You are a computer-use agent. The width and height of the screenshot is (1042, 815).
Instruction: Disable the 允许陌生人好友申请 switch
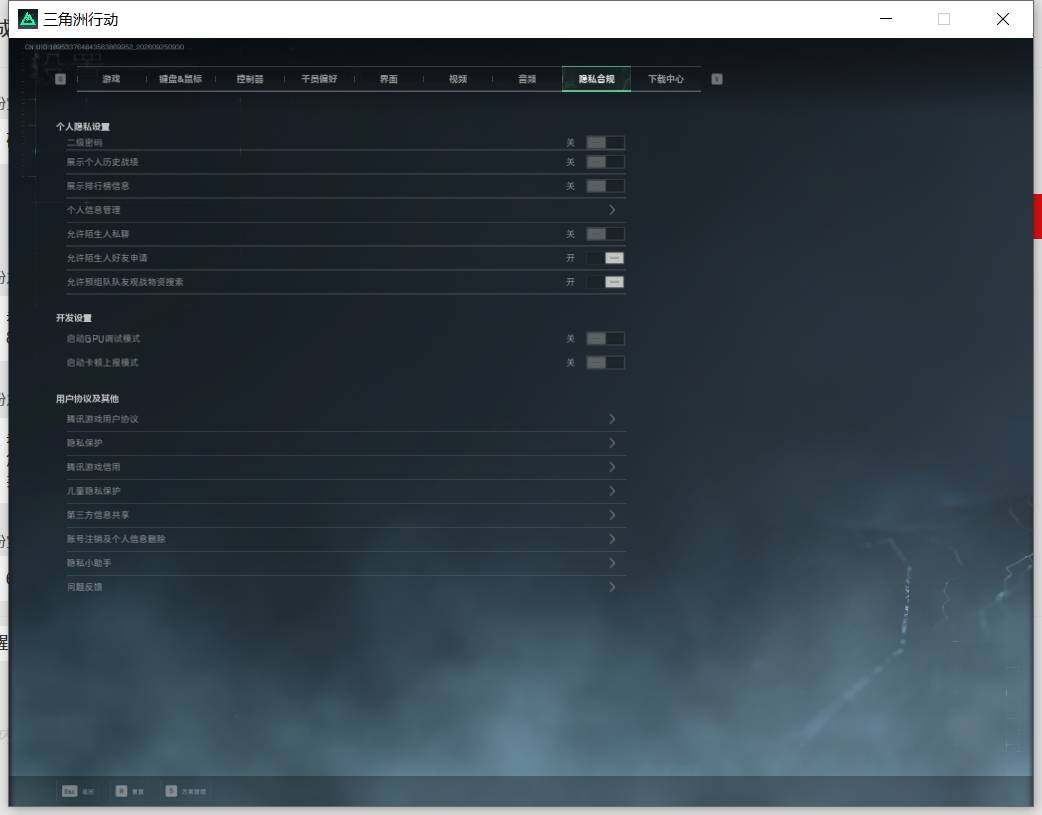(x=605, y=258)
